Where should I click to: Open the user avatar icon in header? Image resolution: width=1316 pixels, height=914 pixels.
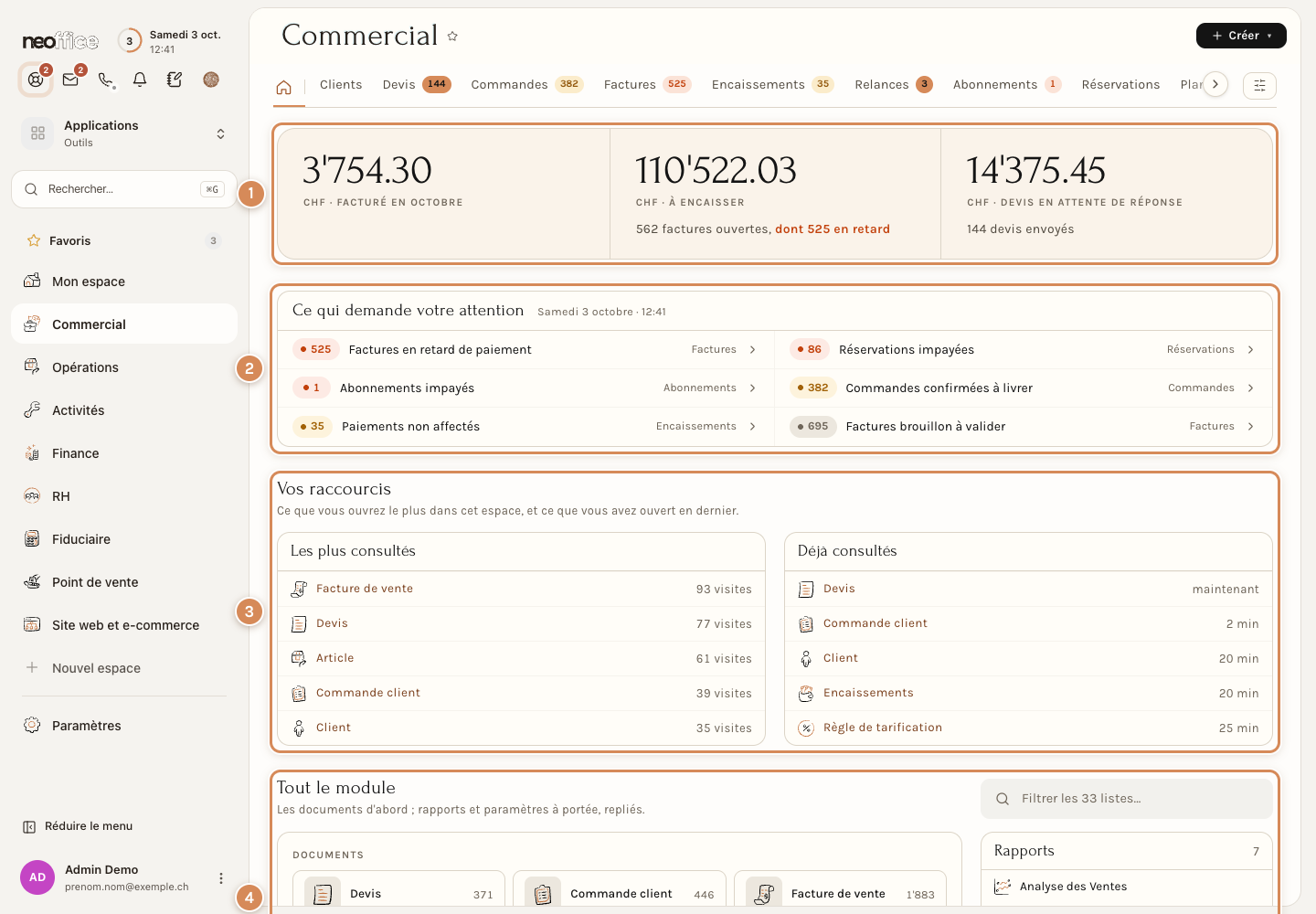pyautogui.click(x=211, y=80)
